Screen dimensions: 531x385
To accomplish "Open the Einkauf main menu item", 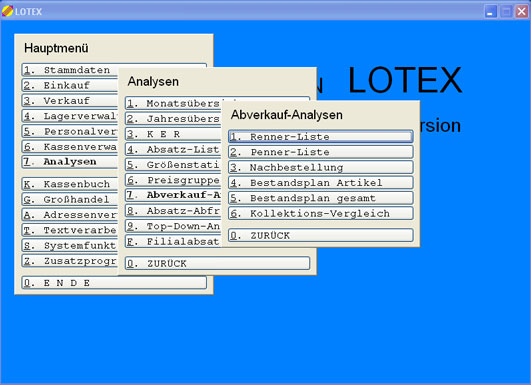I will tap(70, 85).
